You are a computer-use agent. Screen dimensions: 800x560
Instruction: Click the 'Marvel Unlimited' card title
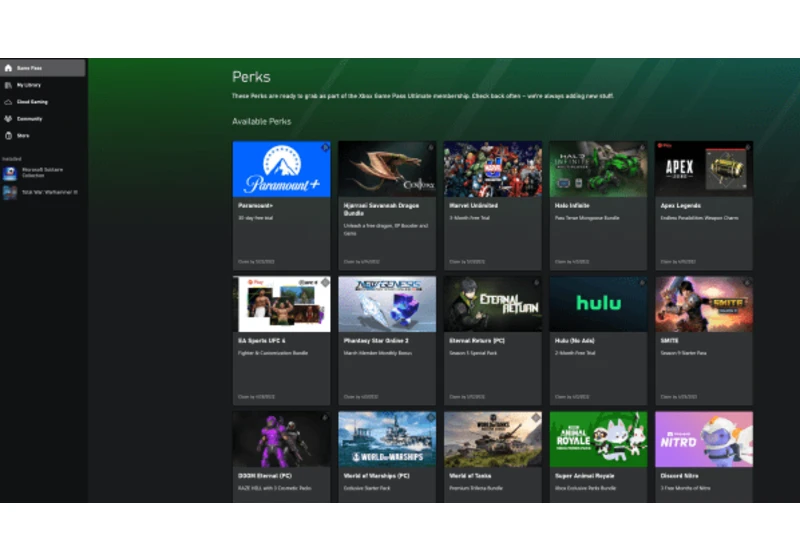click(x=473, y=206)
